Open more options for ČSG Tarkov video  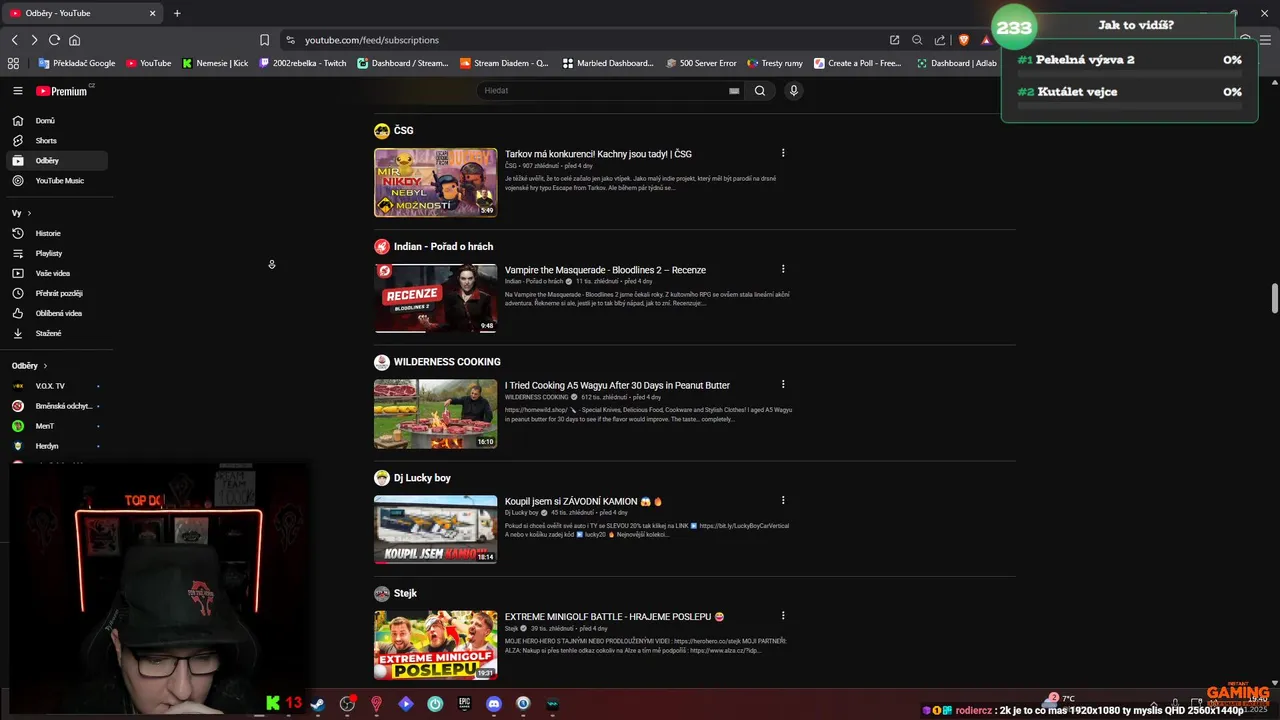(x=783, y=153)
